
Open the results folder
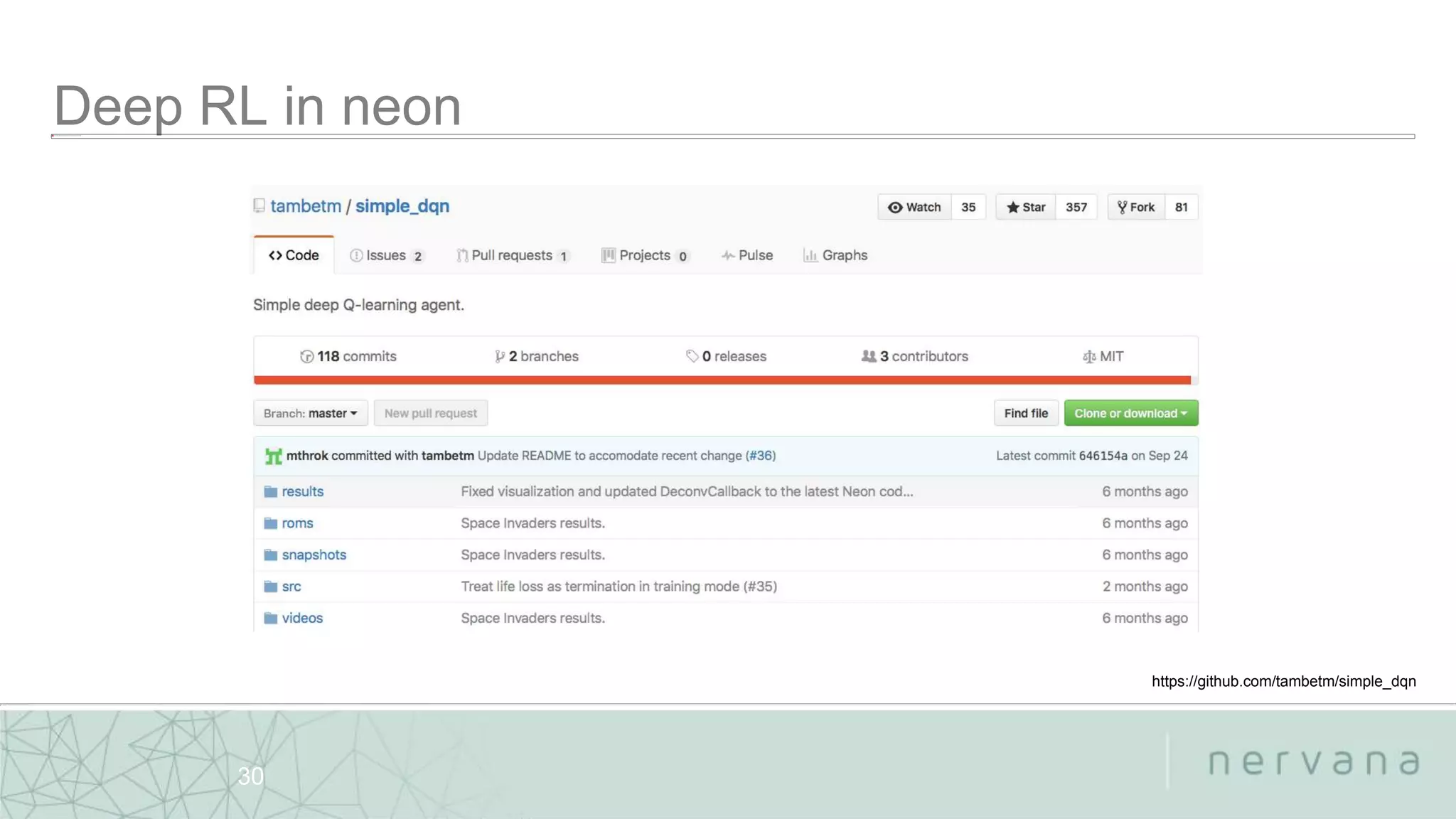coord(303,491)
